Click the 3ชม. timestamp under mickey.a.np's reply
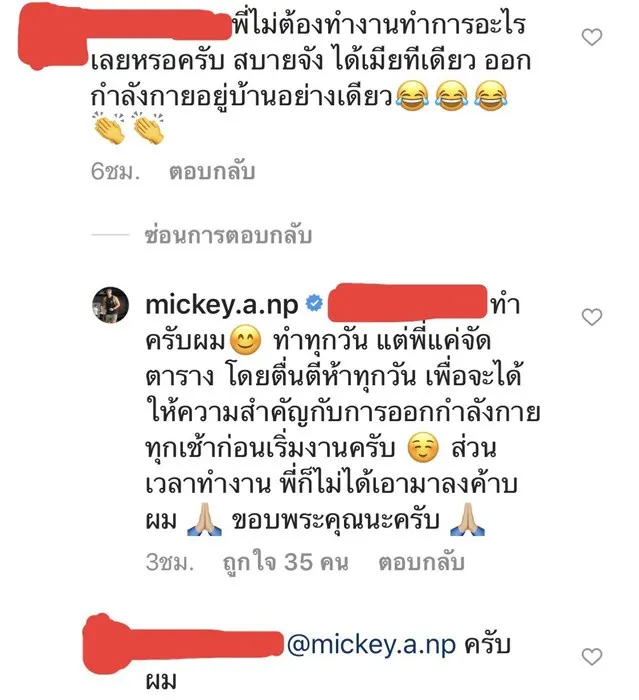This screenshot has height=700, width=639. click(x=170, y=562)
